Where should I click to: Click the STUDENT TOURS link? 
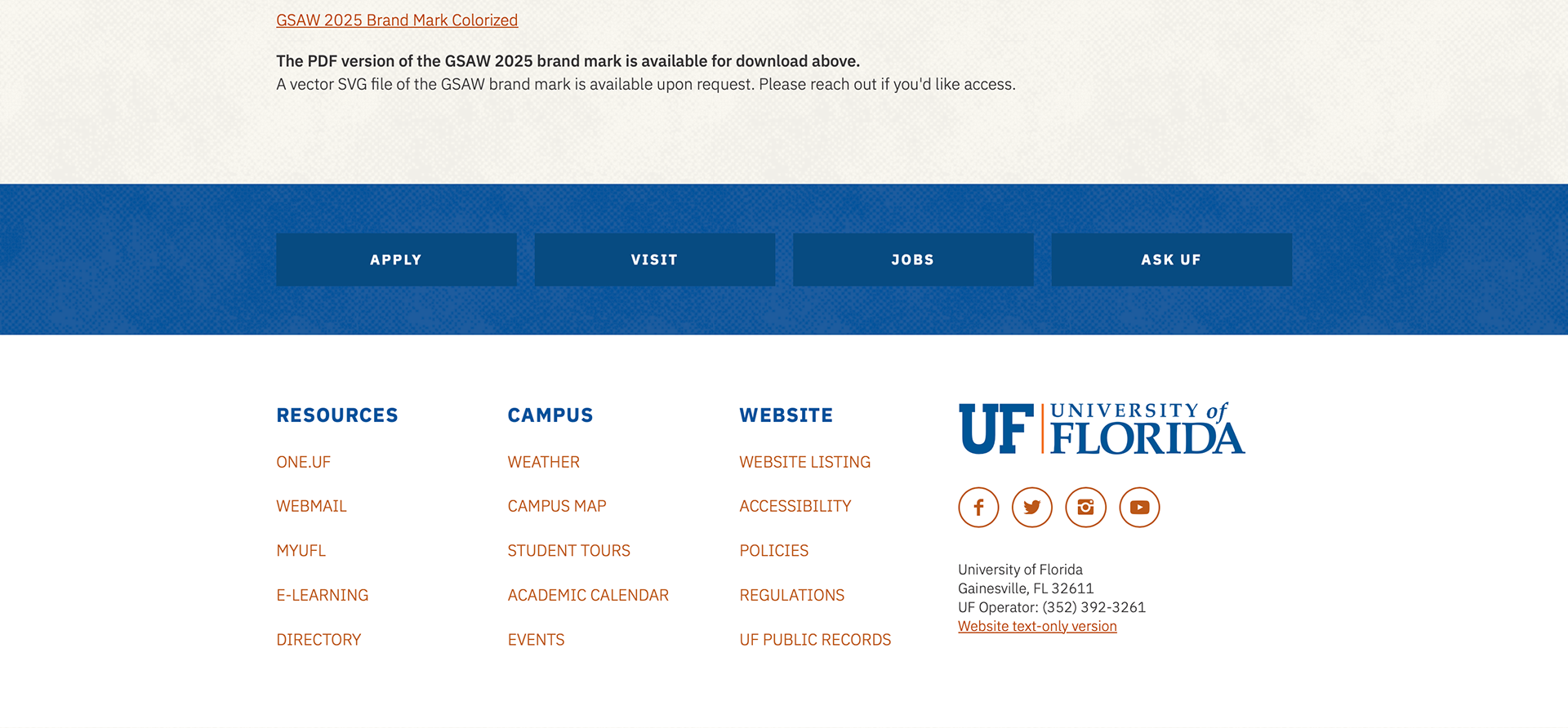[568, 551]
